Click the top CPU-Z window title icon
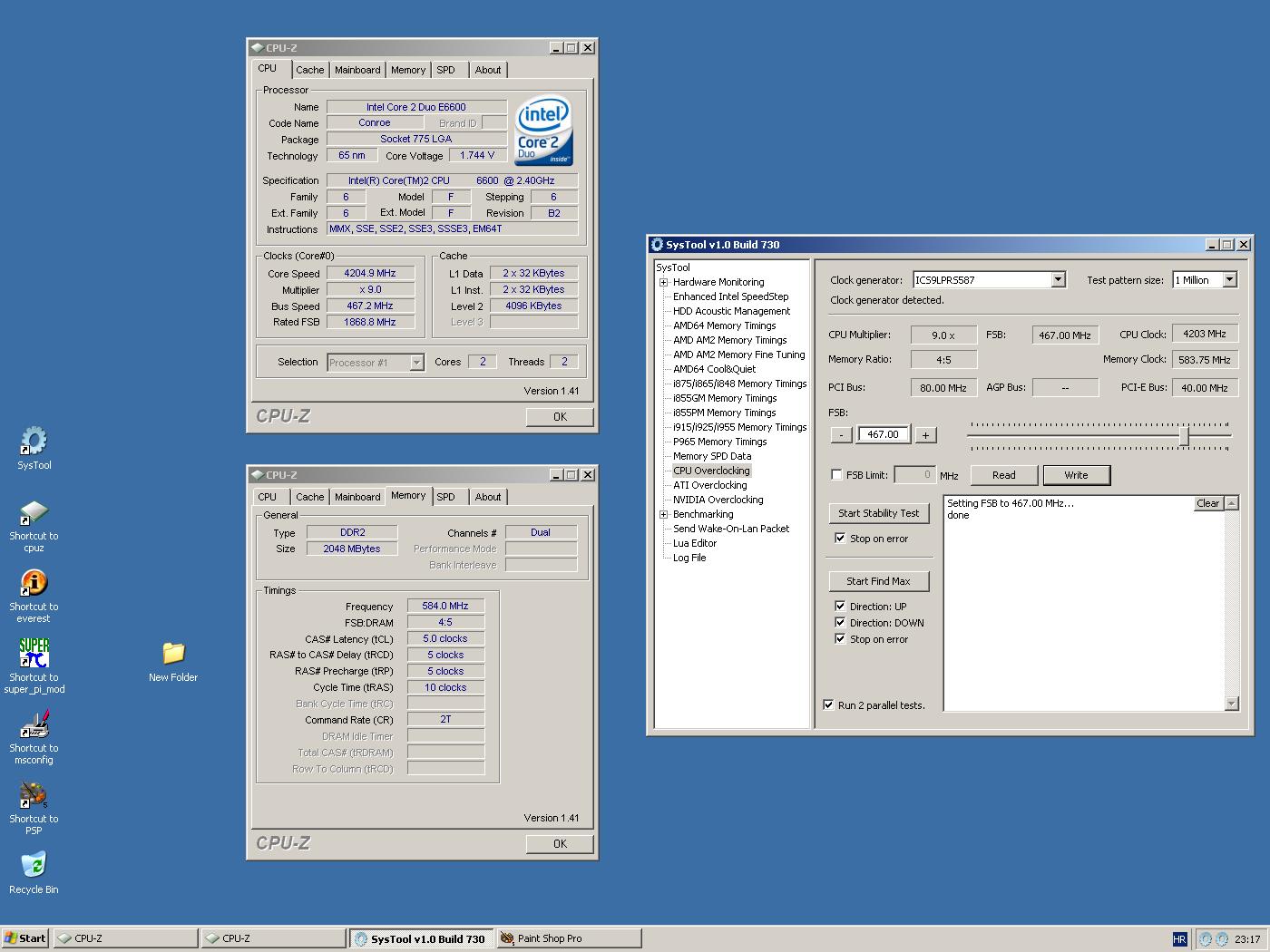Viewport: 1270px width, 952px height. (258, 48)
